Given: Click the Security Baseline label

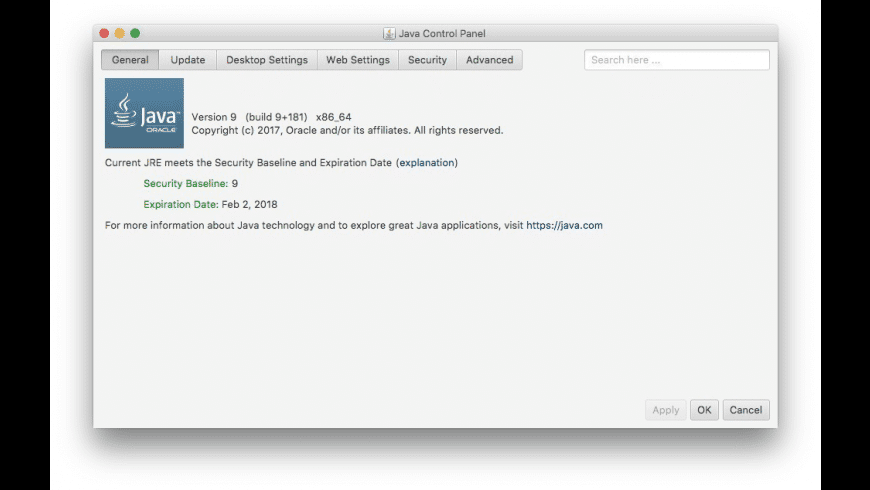Looking at the screenshot, I should click(x=185, y=184).
